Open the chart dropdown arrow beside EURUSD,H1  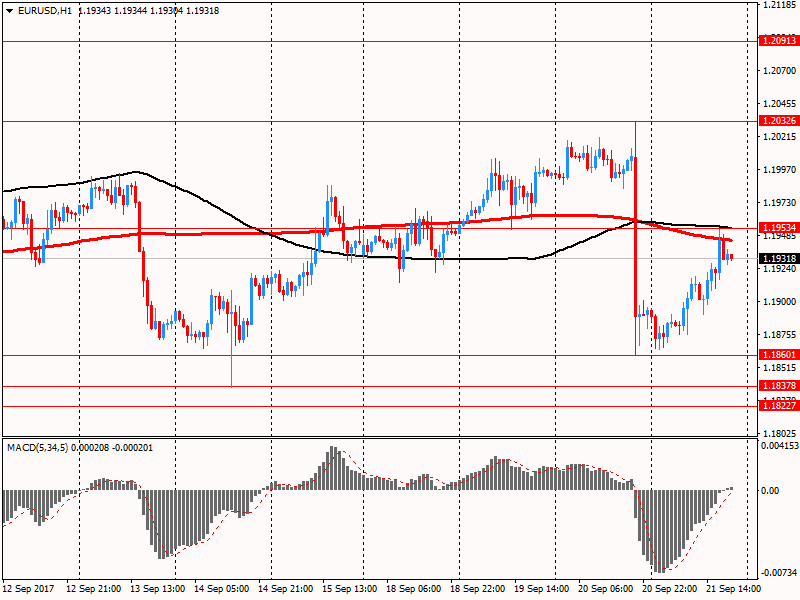[10, 11]
